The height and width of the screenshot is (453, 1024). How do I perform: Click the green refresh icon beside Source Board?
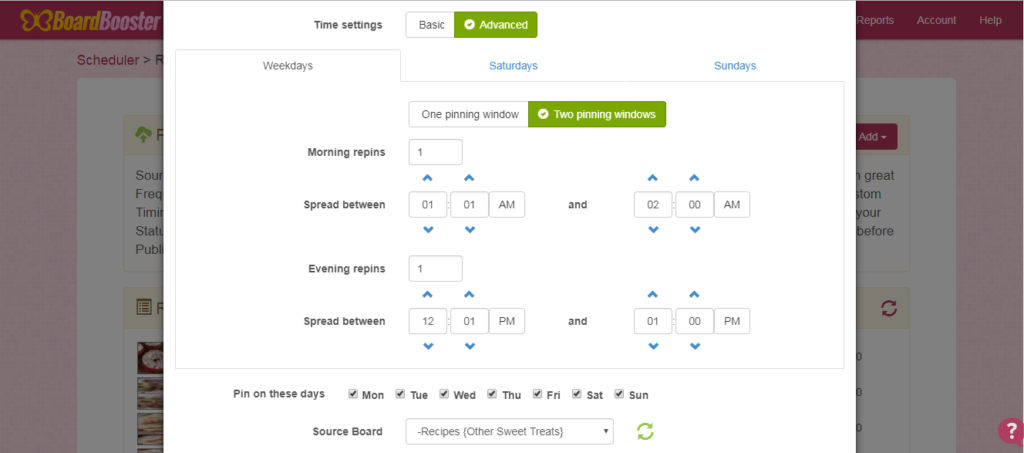click(645, 431)
